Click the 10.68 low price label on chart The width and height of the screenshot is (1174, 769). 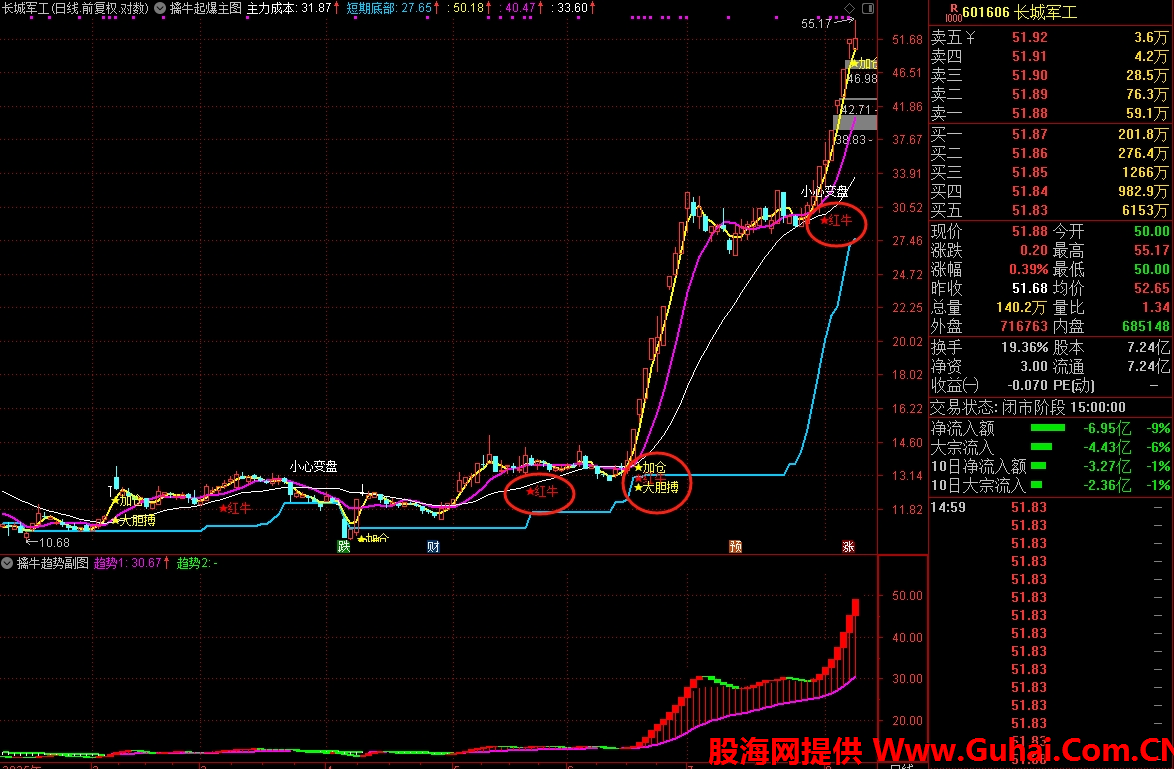click(54, 543)
